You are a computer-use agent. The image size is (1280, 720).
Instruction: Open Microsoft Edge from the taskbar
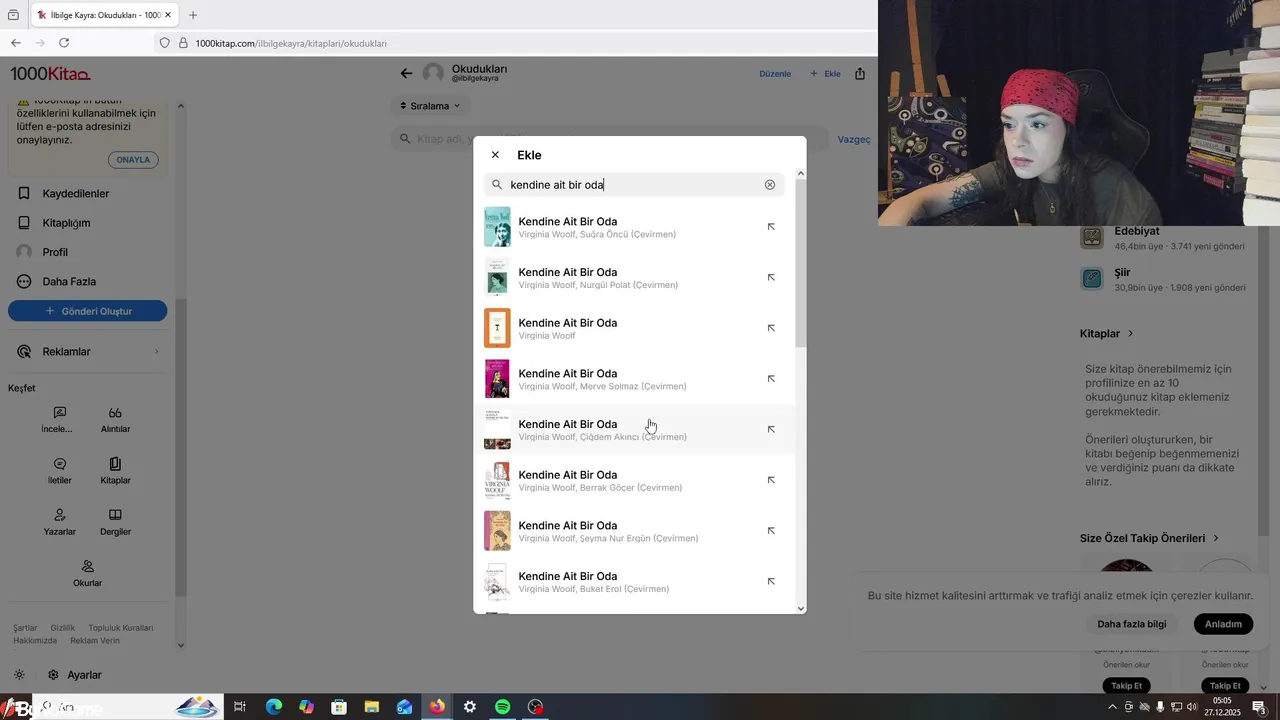click(x=274, y=707)
